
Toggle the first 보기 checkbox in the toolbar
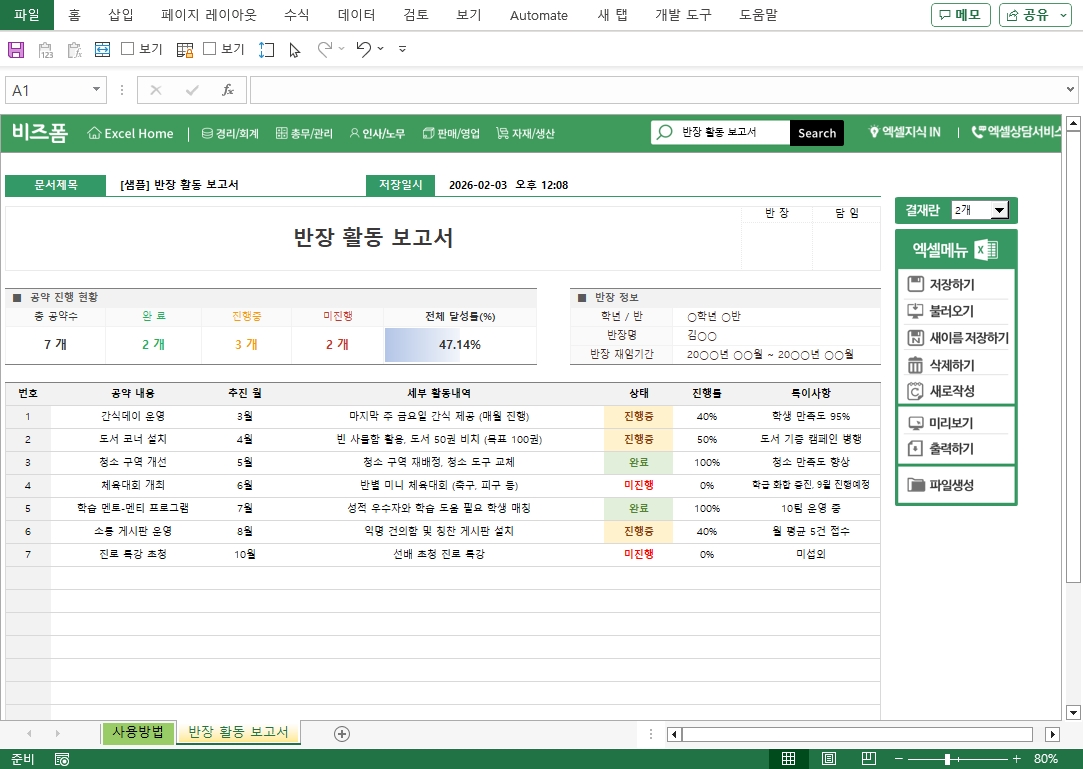(x=128, y=49)
